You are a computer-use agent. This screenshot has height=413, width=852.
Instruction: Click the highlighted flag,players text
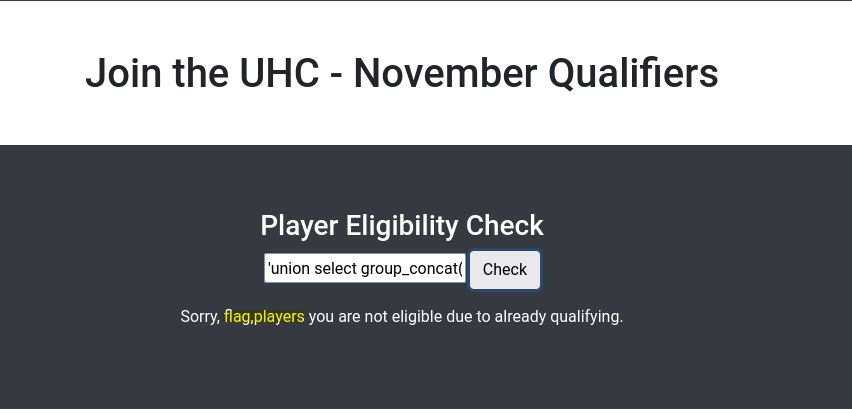tap(264, 316)
